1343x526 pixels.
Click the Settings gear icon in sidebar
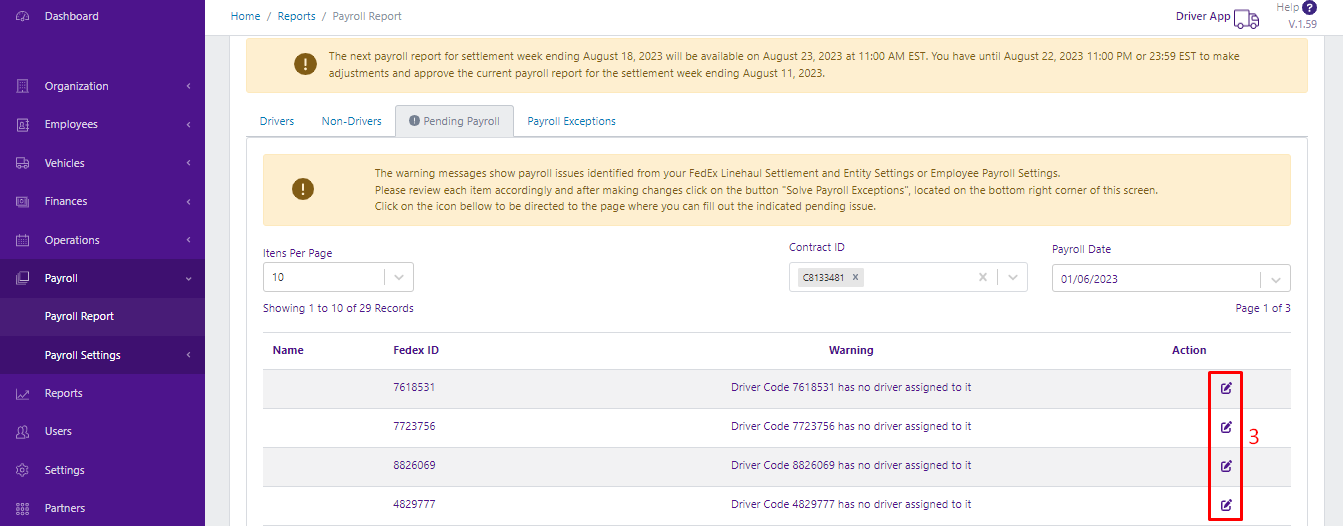point(22,470)
